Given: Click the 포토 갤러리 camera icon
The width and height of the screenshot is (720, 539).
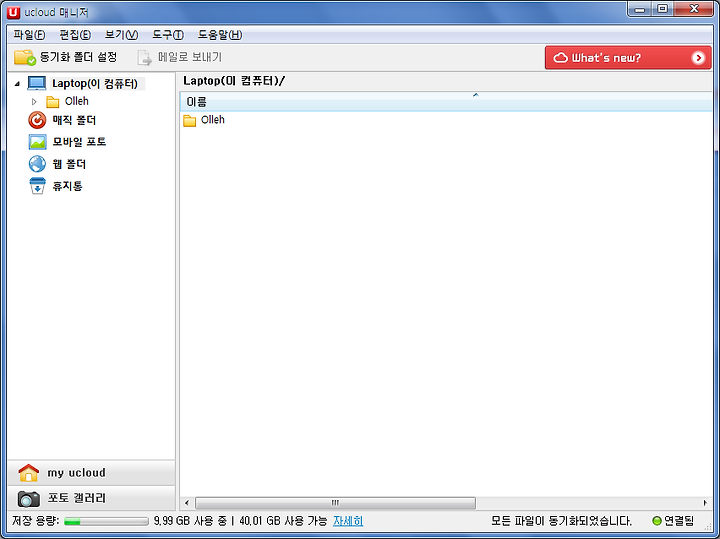Looking at the screenshot, I should tap(28, 498).
